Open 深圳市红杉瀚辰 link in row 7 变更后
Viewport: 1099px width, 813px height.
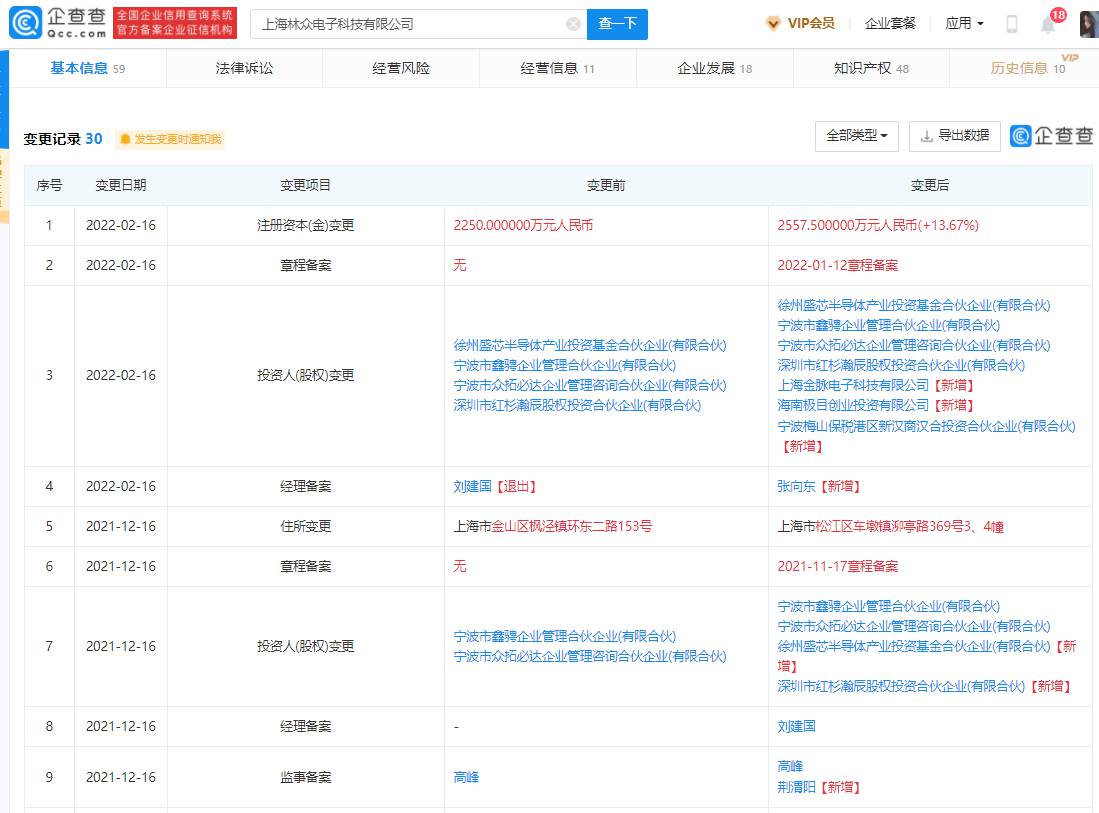[901, 687]
